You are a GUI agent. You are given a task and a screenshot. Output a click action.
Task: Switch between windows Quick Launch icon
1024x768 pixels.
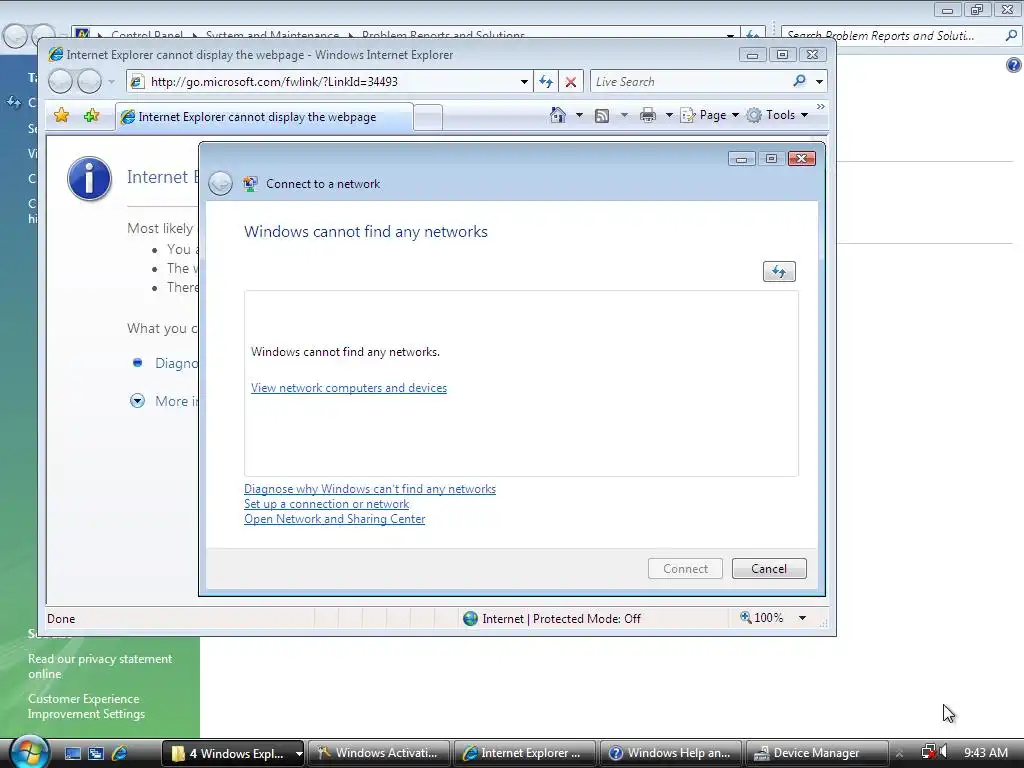click(x=96, y=753)
